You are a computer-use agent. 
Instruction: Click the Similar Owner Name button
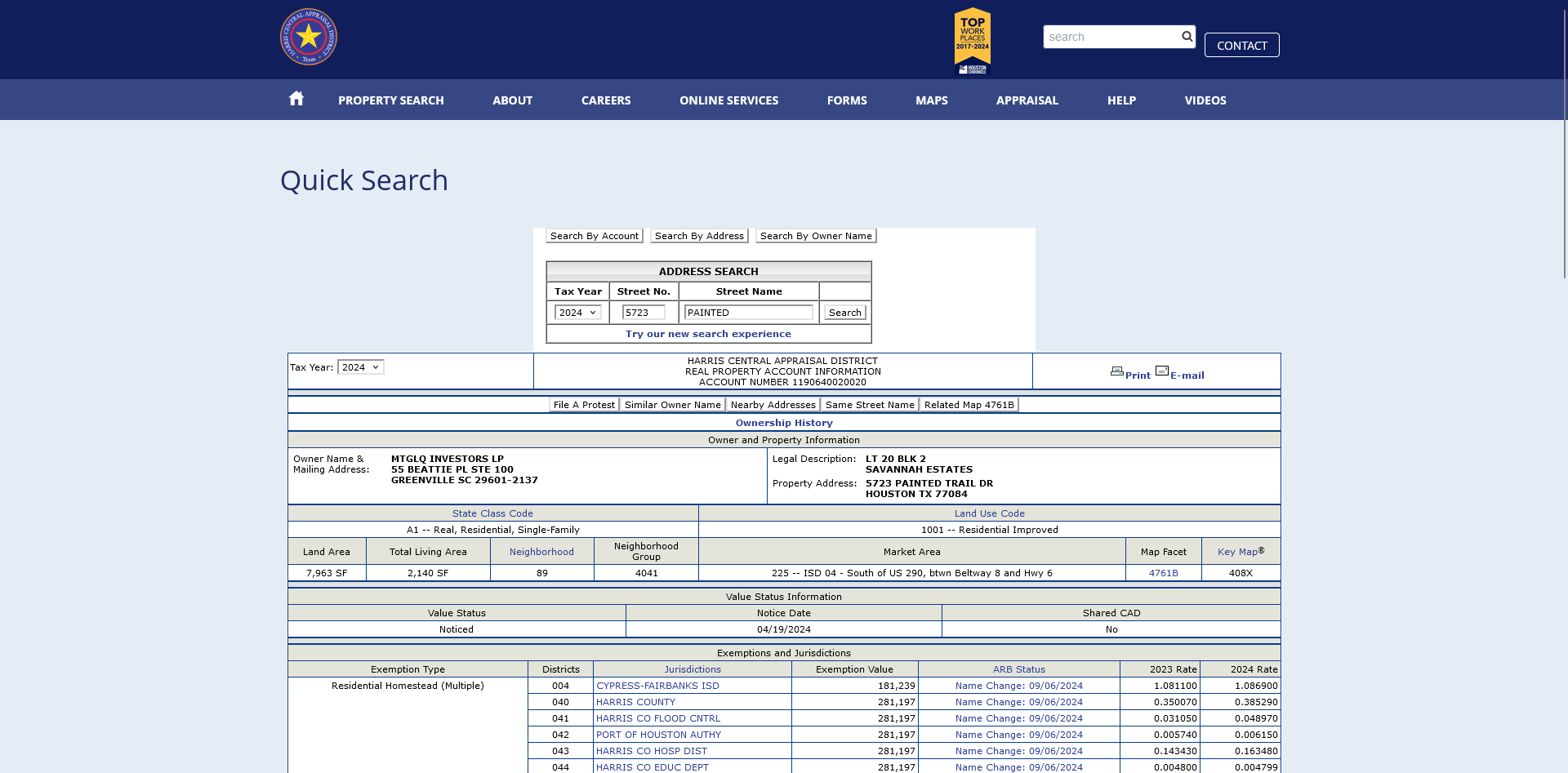click(x=672, y=405)
